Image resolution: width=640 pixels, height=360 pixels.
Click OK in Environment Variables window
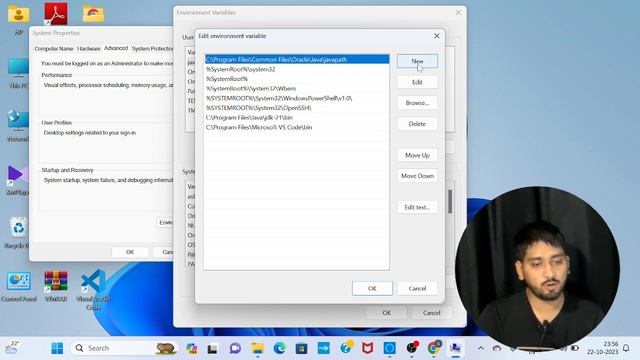click(x=387, y=313)
